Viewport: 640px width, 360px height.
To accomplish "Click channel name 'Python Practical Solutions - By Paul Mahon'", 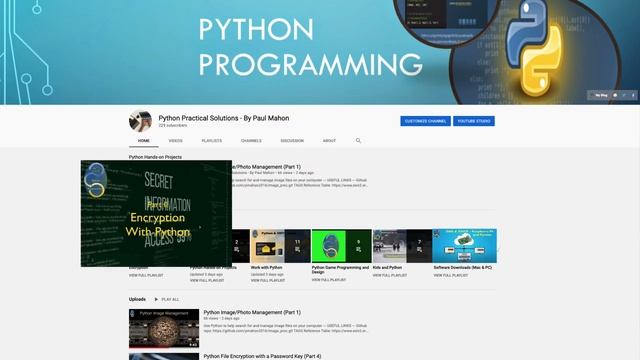I will pyautogui.click(x=224, y=118).
